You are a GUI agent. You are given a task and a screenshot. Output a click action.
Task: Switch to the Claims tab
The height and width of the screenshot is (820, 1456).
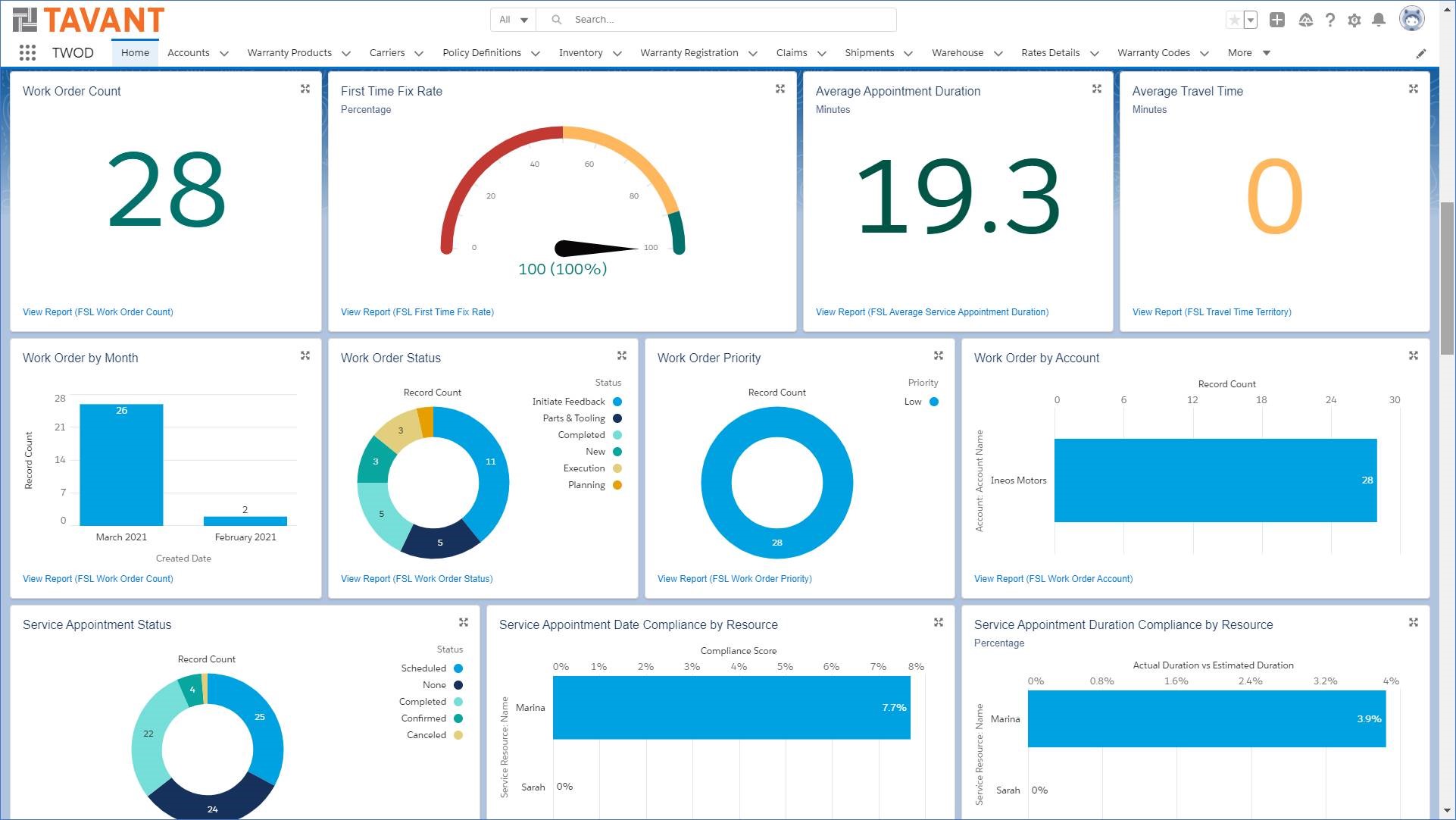791,53
